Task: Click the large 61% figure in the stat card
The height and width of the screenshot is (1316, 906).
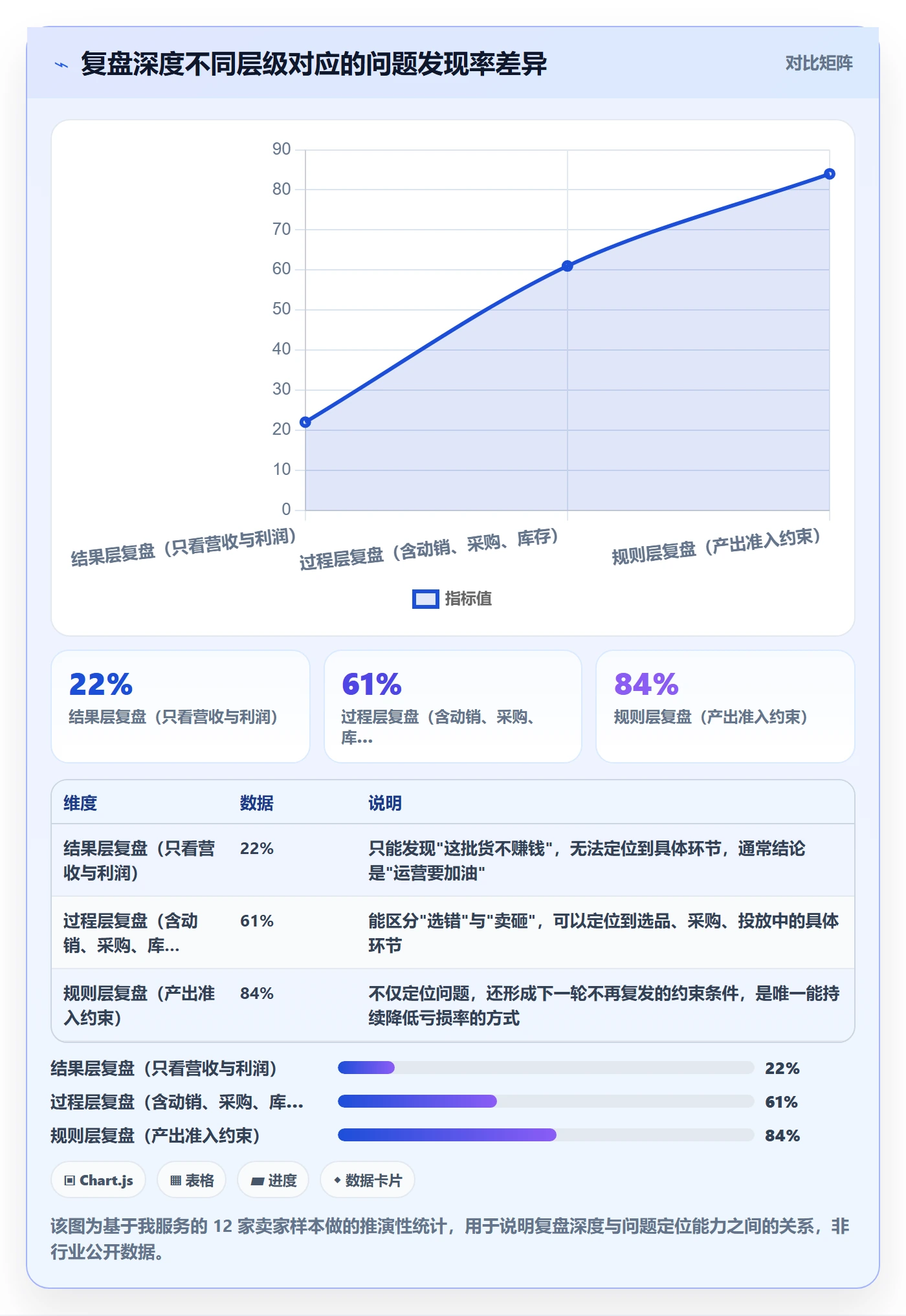Action: coord(372,684)
